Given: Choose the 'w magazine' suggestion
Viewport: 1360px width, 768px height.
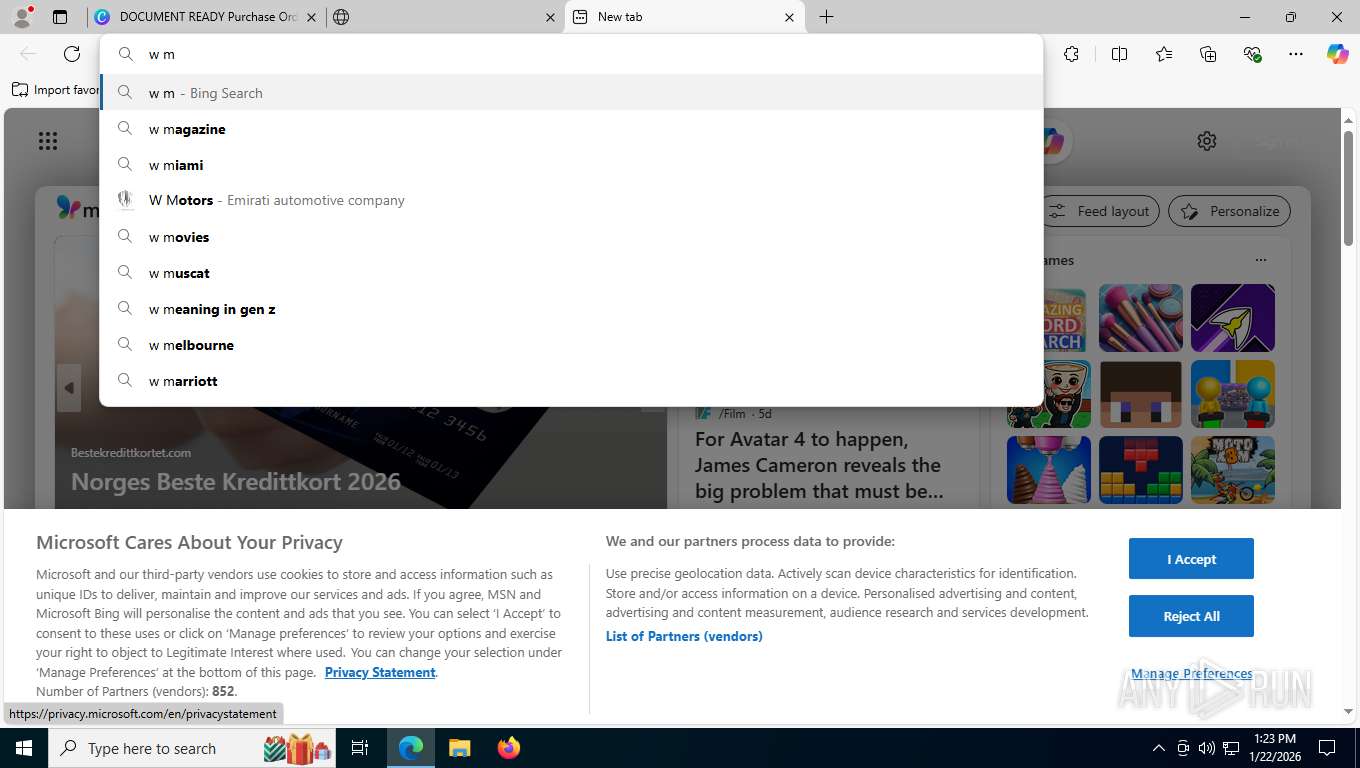Looking at the screenshot, I should click(572, 129).
